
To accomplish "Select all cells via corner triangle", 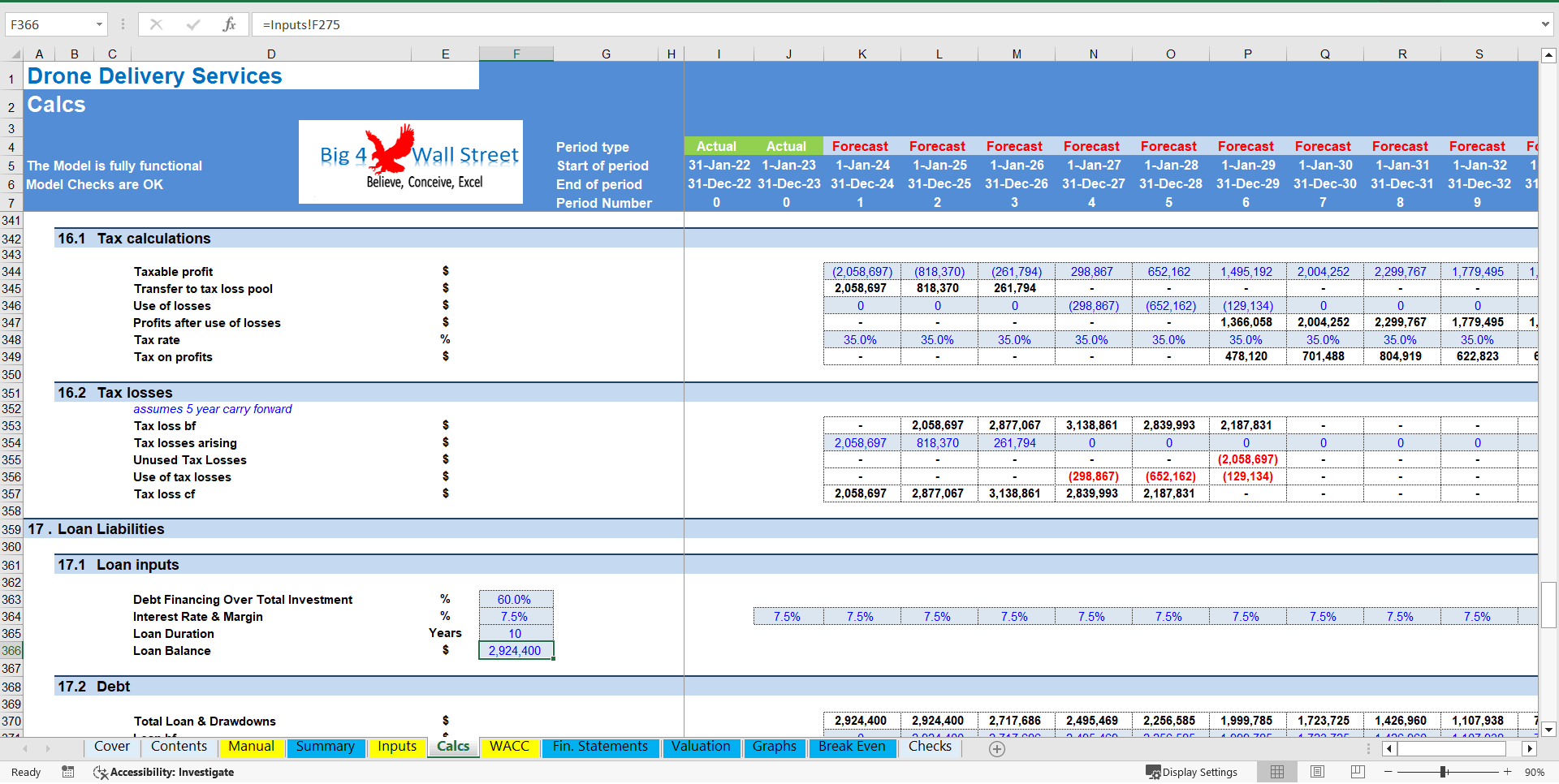I will pos(15,54).
